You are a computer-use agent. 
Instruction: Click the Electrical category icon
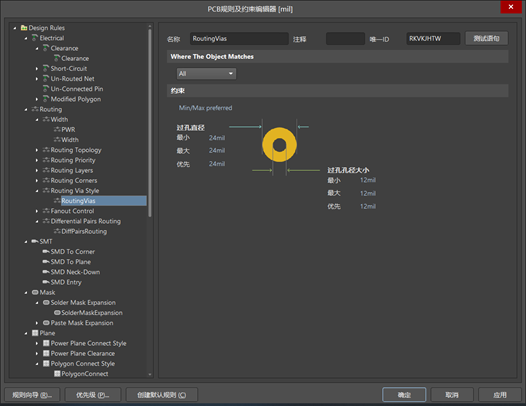tap(35, 38)
